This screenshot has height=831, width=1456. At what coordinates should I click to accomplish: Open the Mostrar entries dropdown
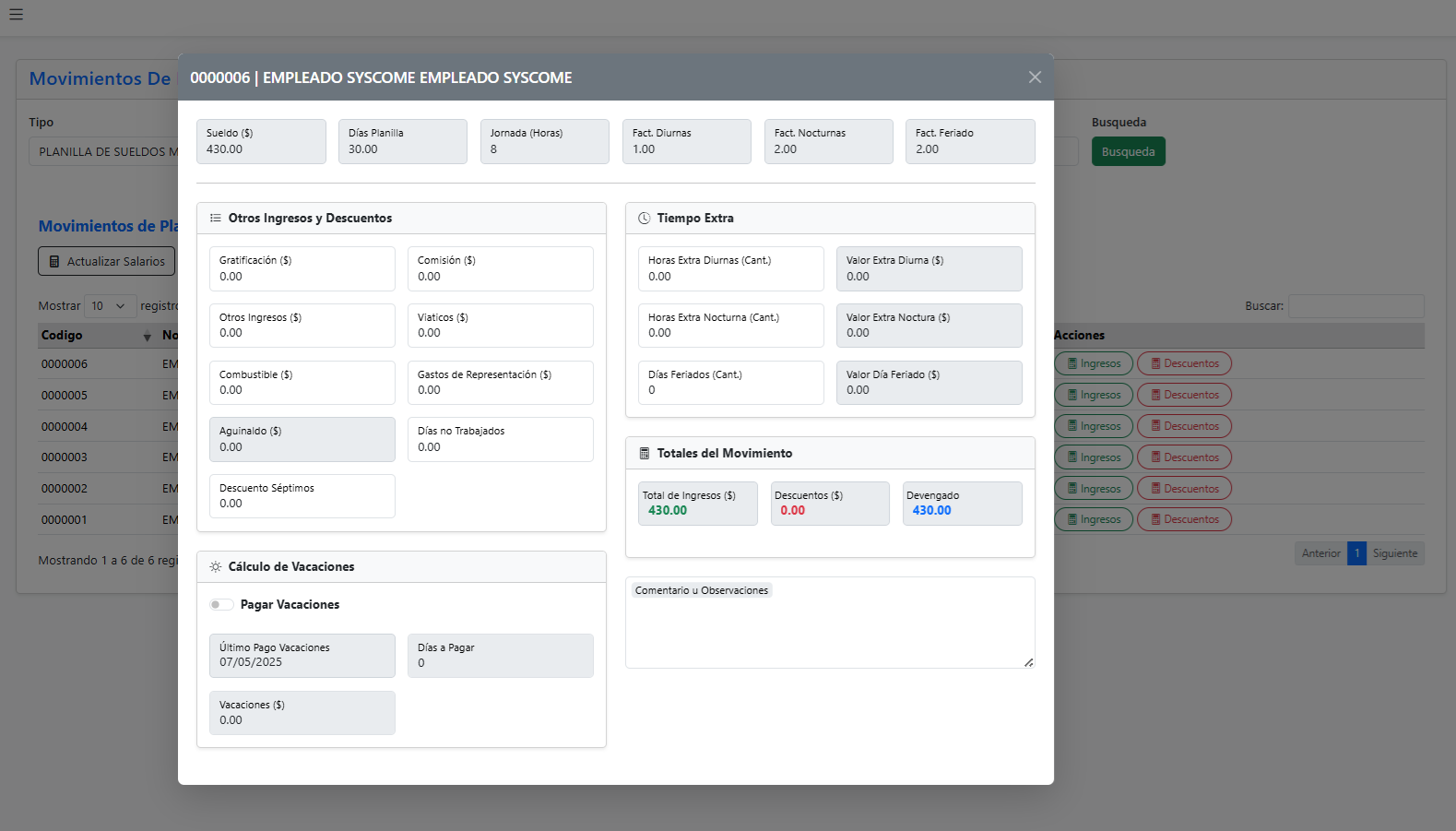(x=109, y=306)
